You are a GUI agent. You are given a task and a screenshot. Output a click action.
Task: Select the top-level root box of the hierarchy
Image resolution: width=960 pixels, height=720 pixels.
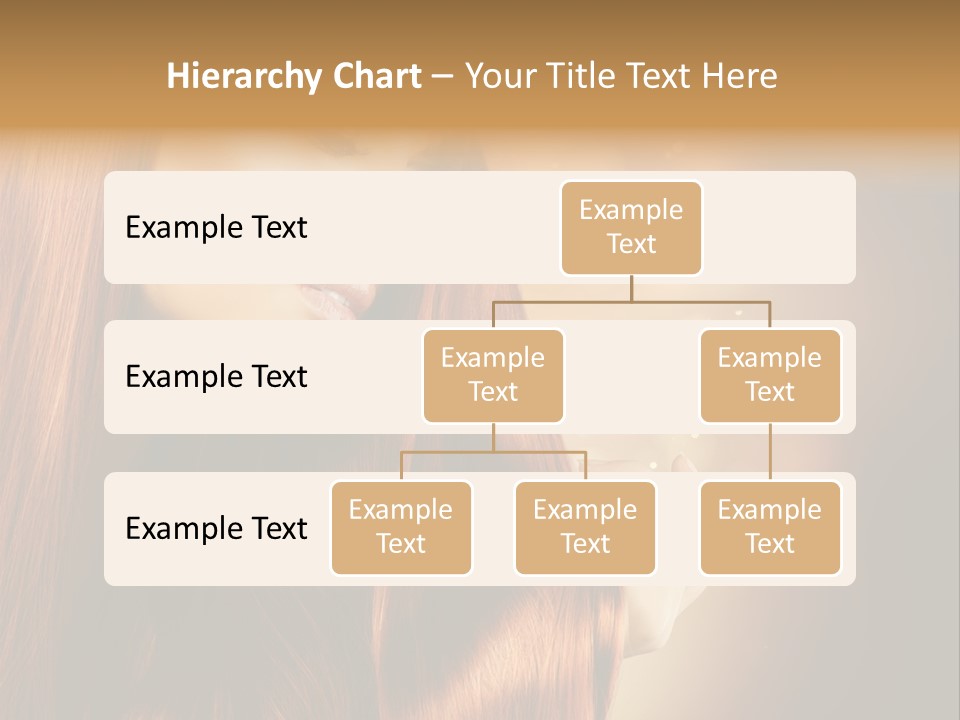tap(631, 227)
